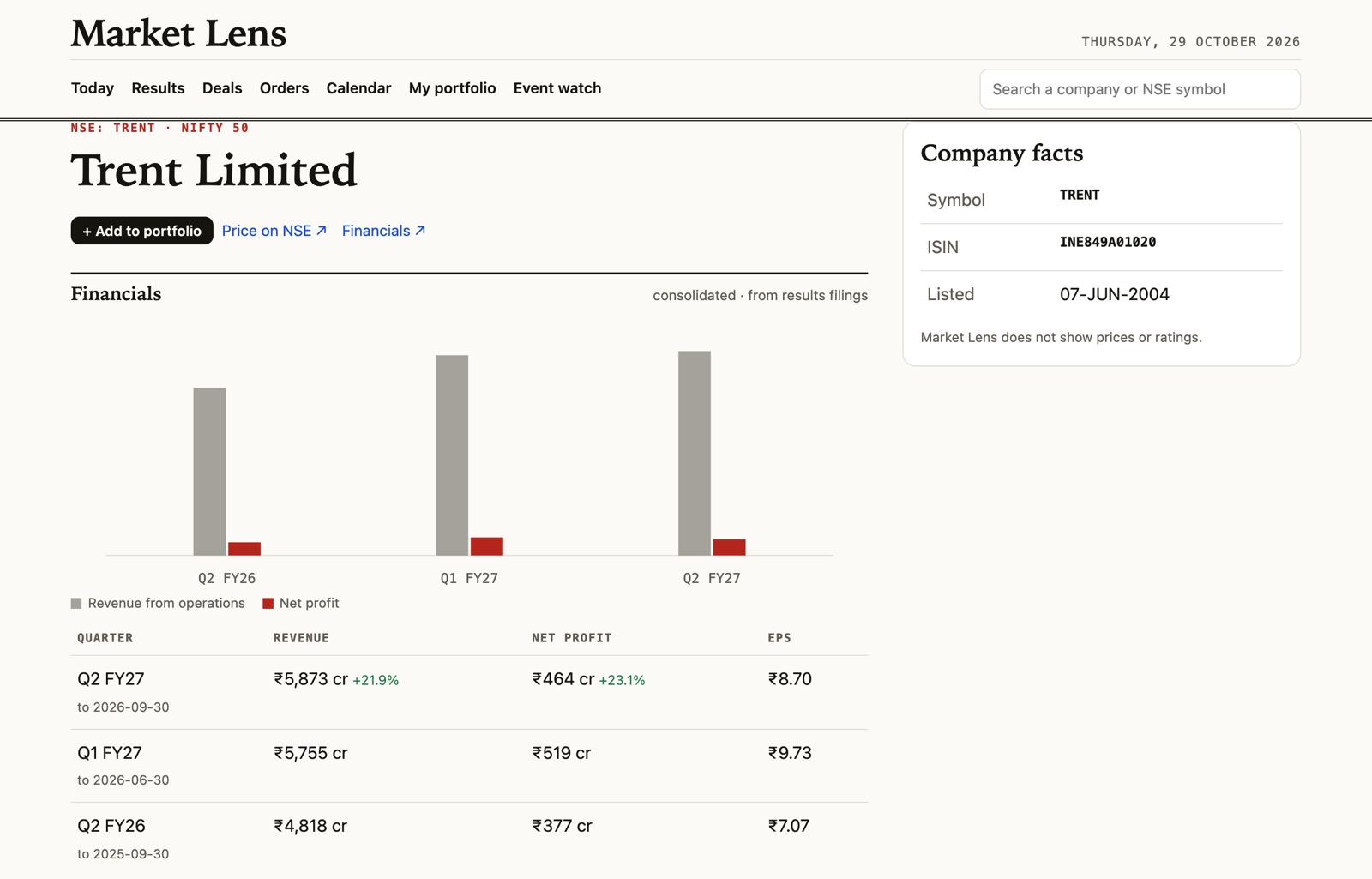Screen dimensions: 1372x879
Task: Click the +23.1% net profit change
Action: pos(622,680)
